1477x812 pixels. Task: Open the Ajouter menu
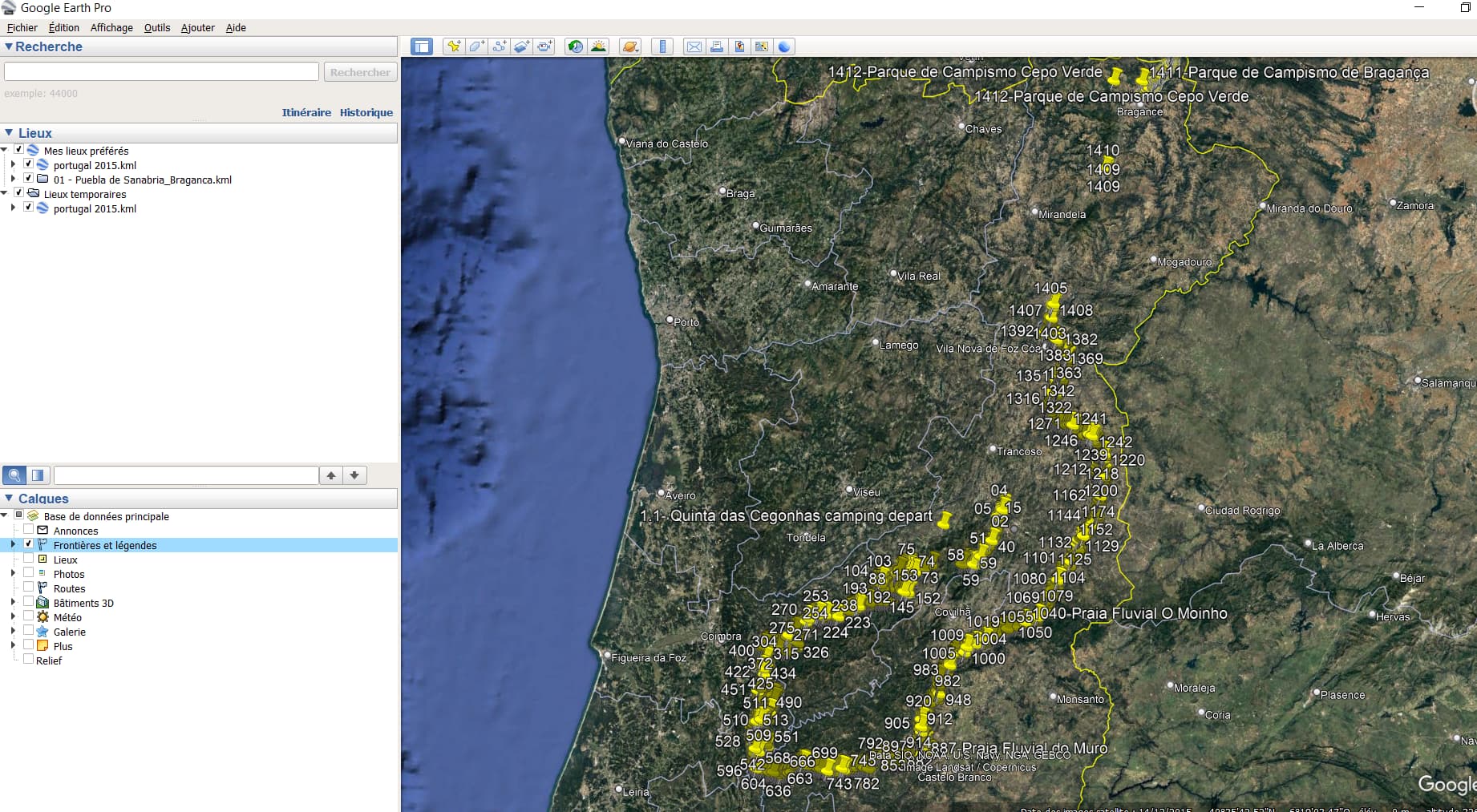coord(197,27)
